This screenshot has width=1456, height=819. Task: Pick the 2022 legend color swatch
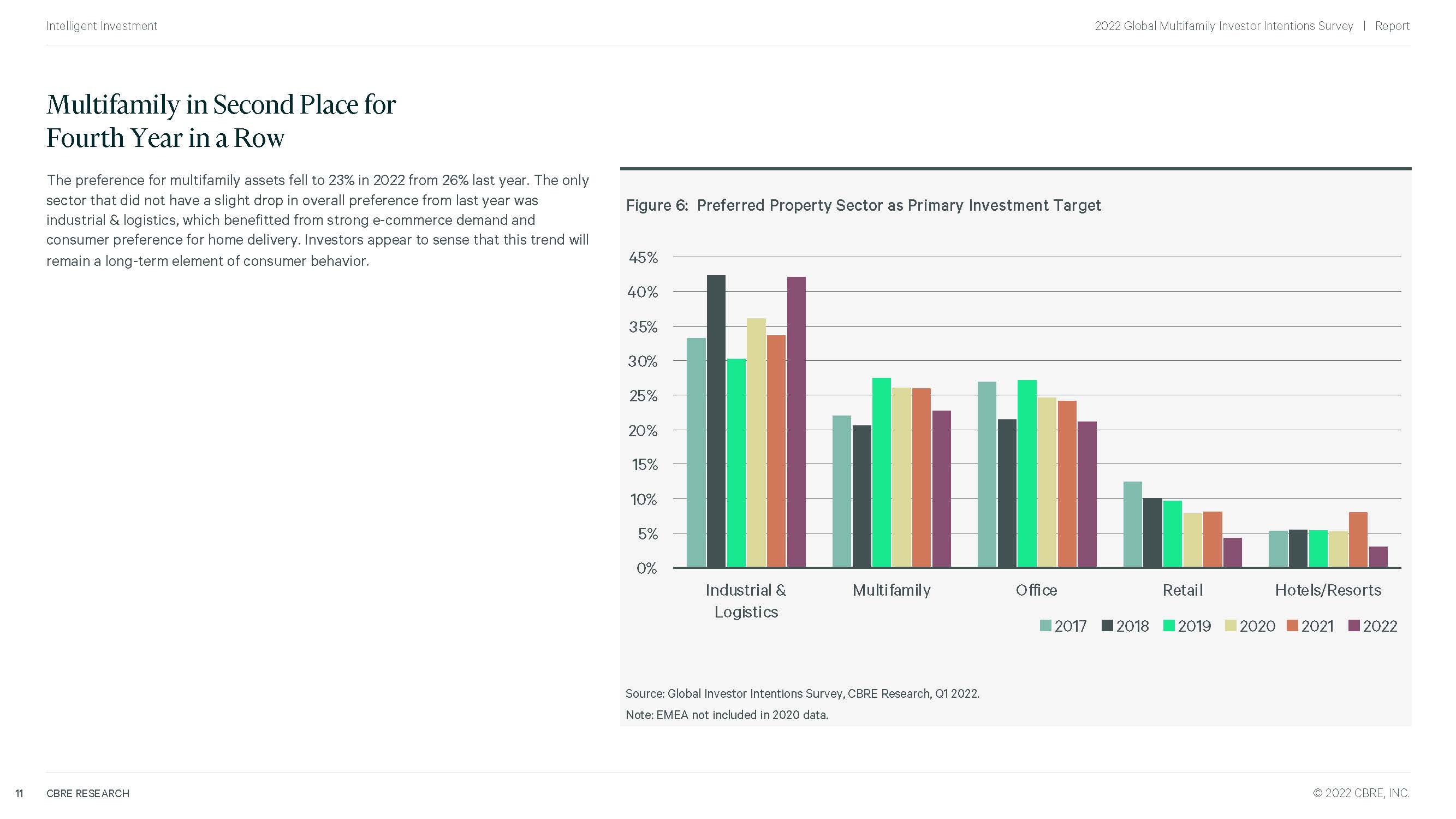[1354, 626]
